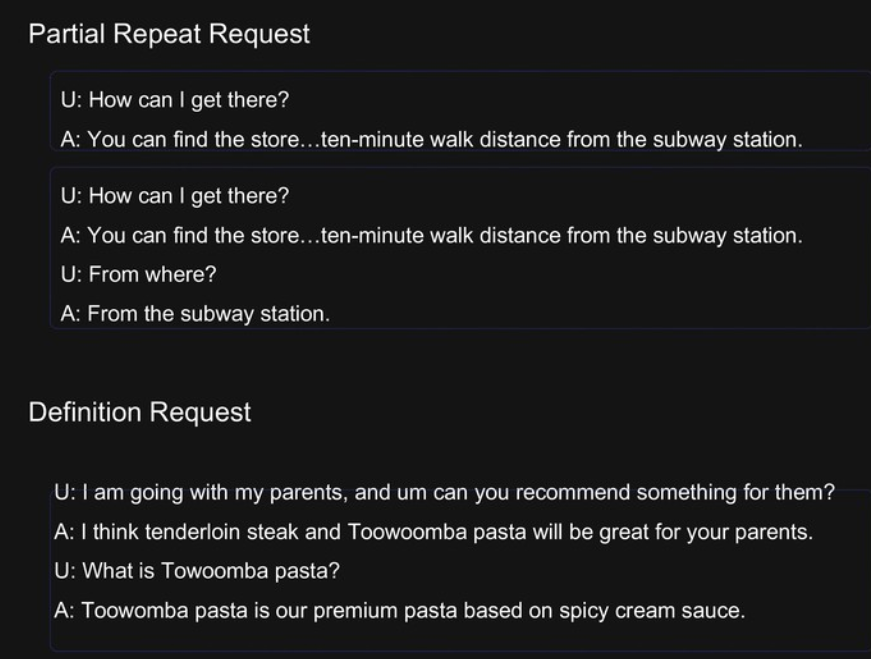The width and height of the screenshot is (871, 659).
Task: Click line about going with my parents
Action: tap(444, 492)
